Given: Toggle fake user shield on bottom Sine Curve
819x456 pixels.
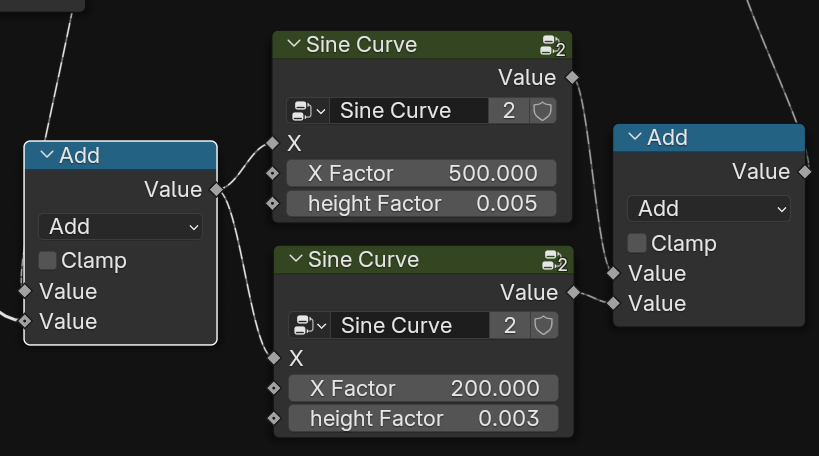Looking at the screenshot, I should click(544, 326).
